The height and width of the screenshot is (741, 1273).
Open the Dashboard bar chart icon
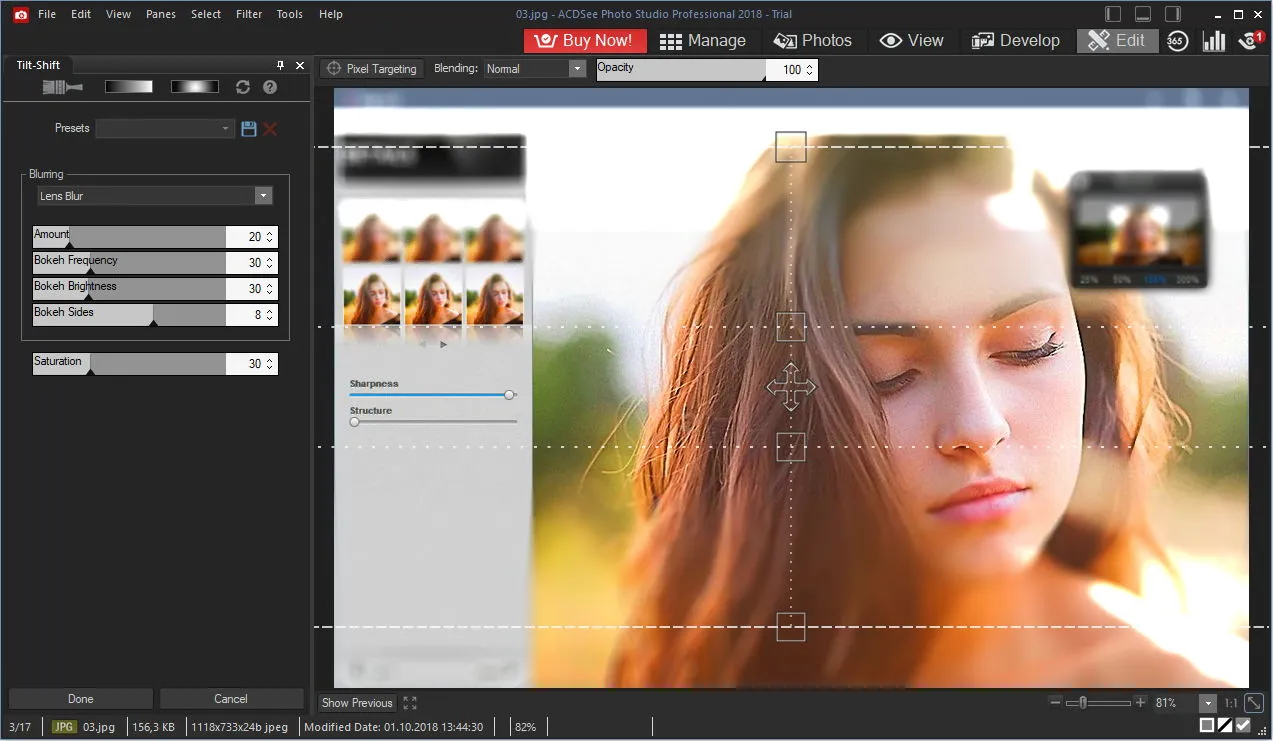[1214, 41]
